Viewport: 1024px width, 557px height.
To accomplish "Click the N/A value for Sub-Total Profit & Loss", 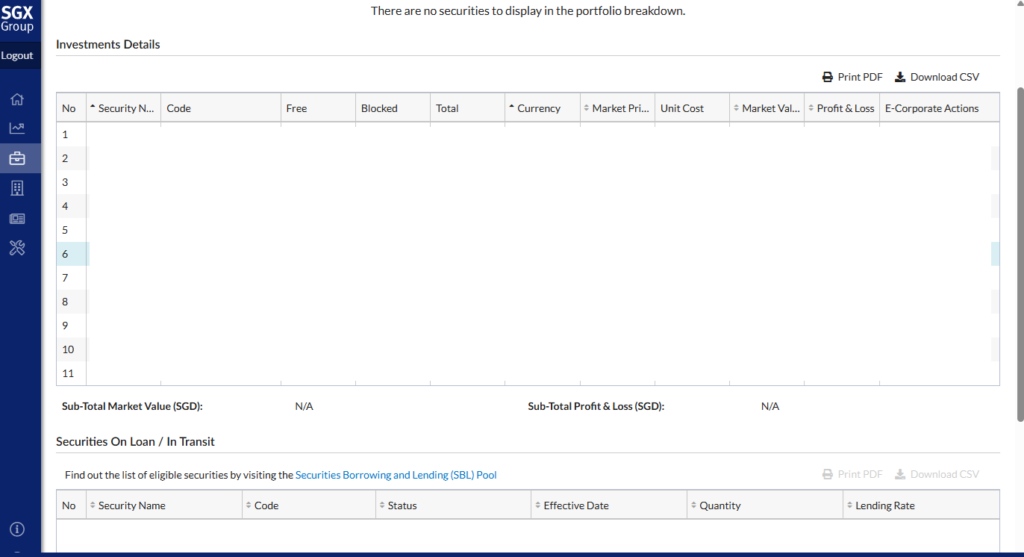I will (770, 406).
